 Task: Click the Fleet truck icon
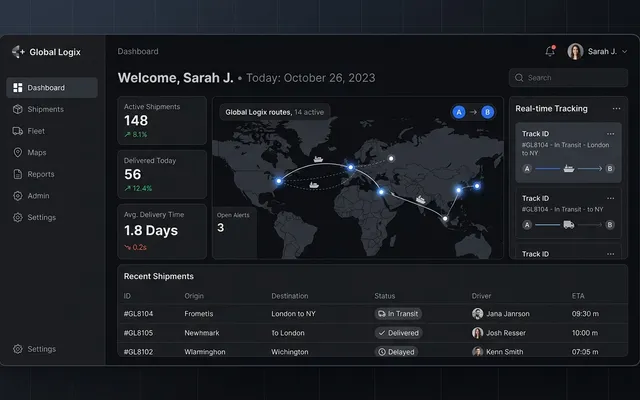click(x=18, y=131)
